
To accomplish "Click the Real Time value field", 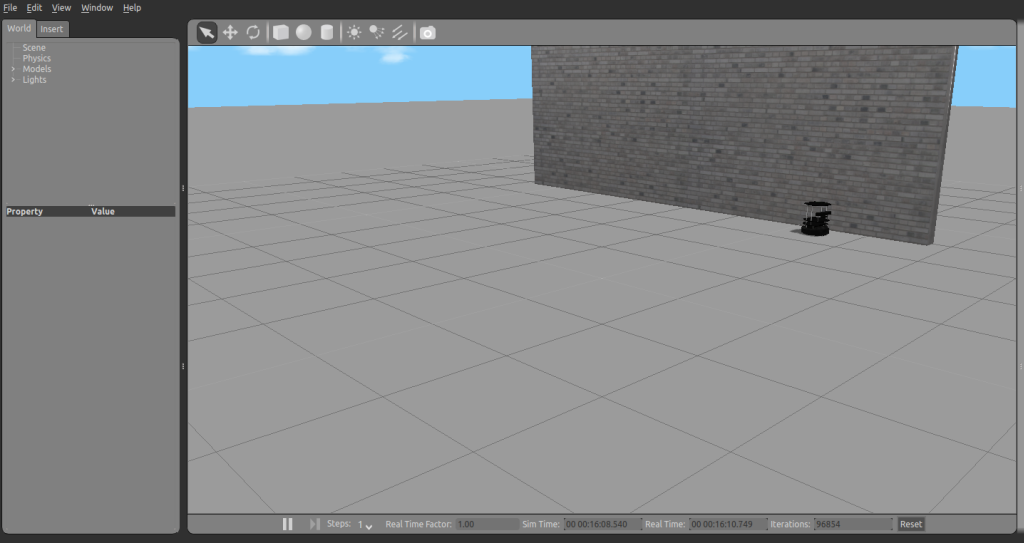I will pyautogui.click(x=728, y=524).
